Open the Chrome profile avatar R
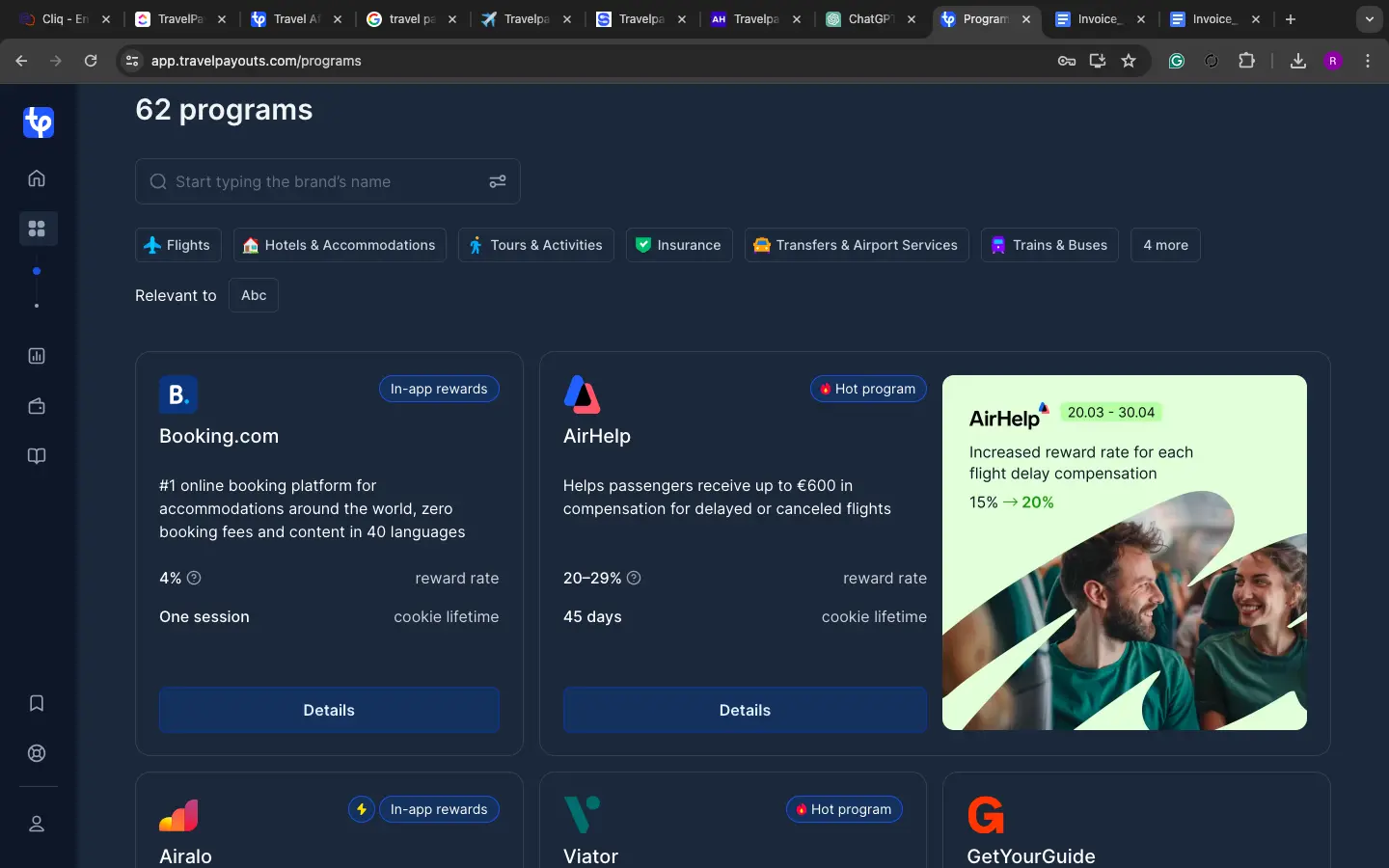This screenshot has height=868, width=1389. (x=1333, y=61)
